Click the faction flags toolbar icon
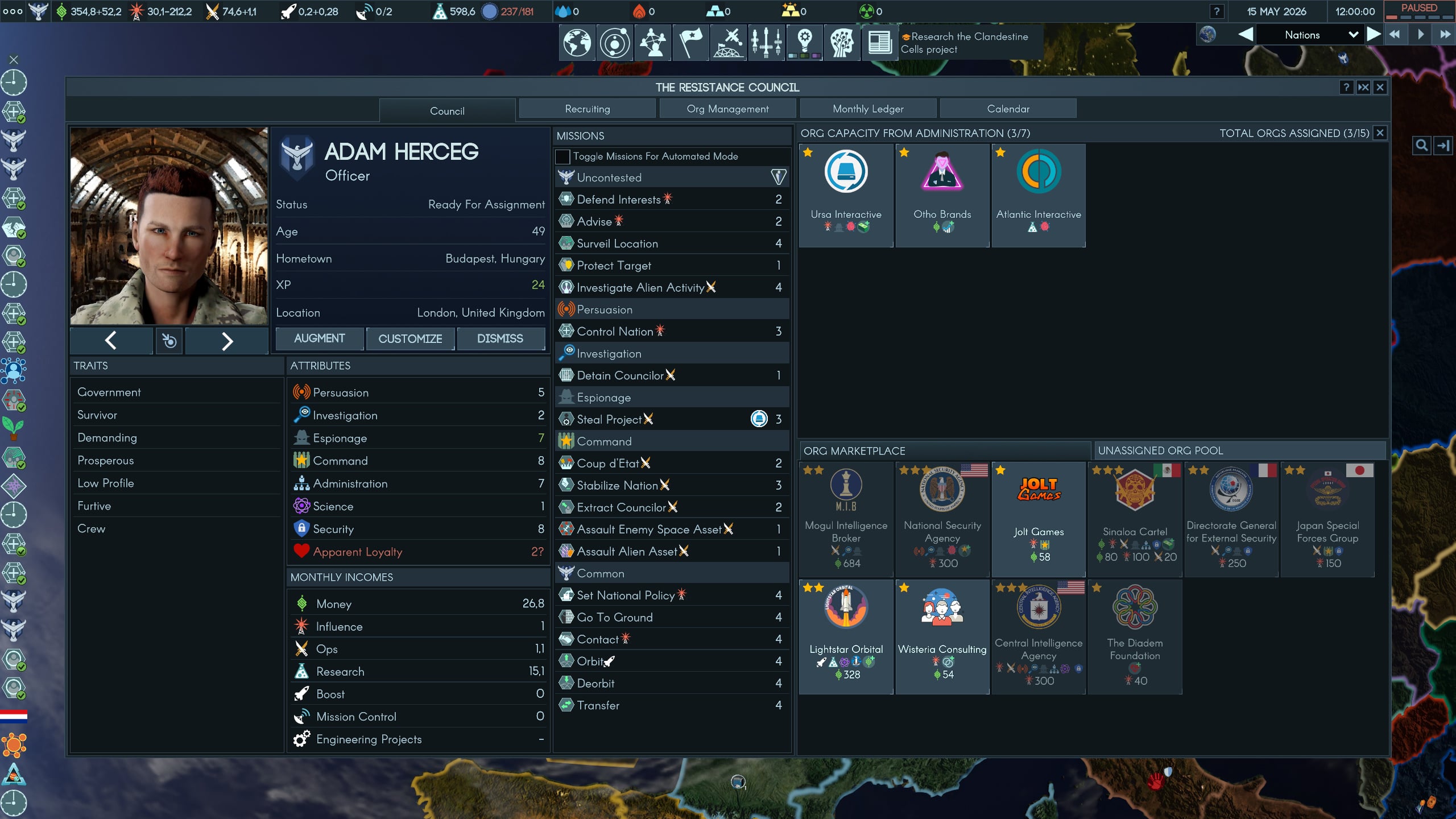This screenshot has width=1456, height=819. tap(690, 43)
